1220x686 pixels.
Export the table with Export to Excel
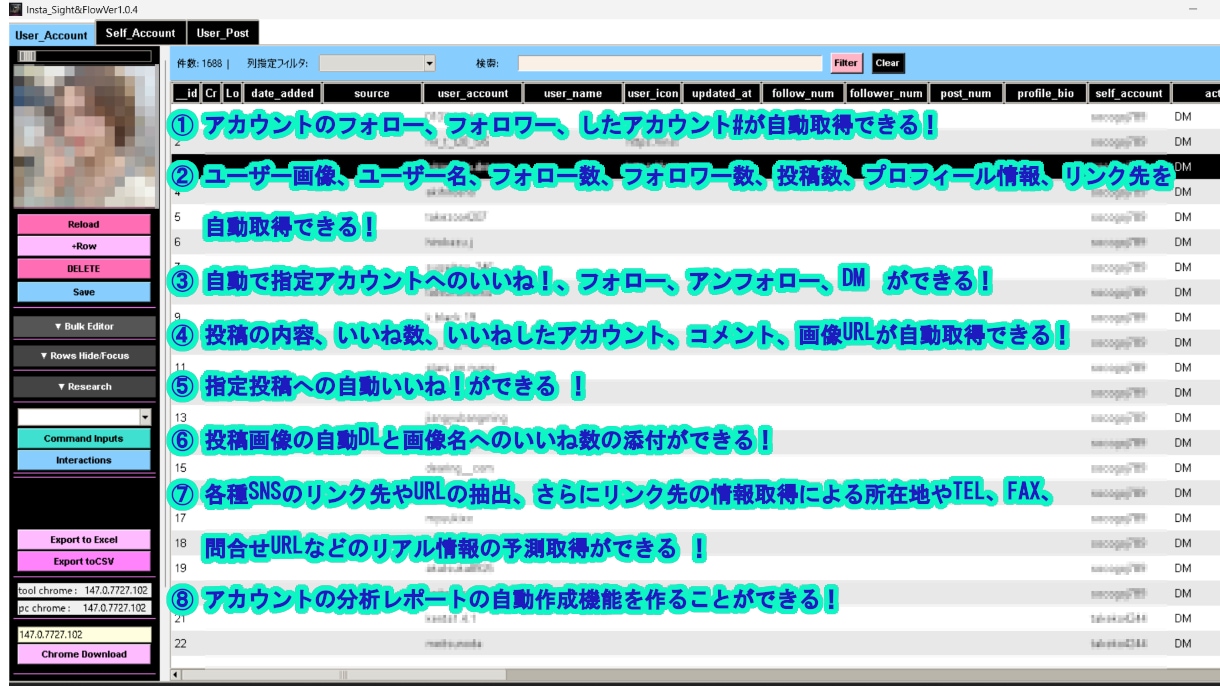coord(84,540)
